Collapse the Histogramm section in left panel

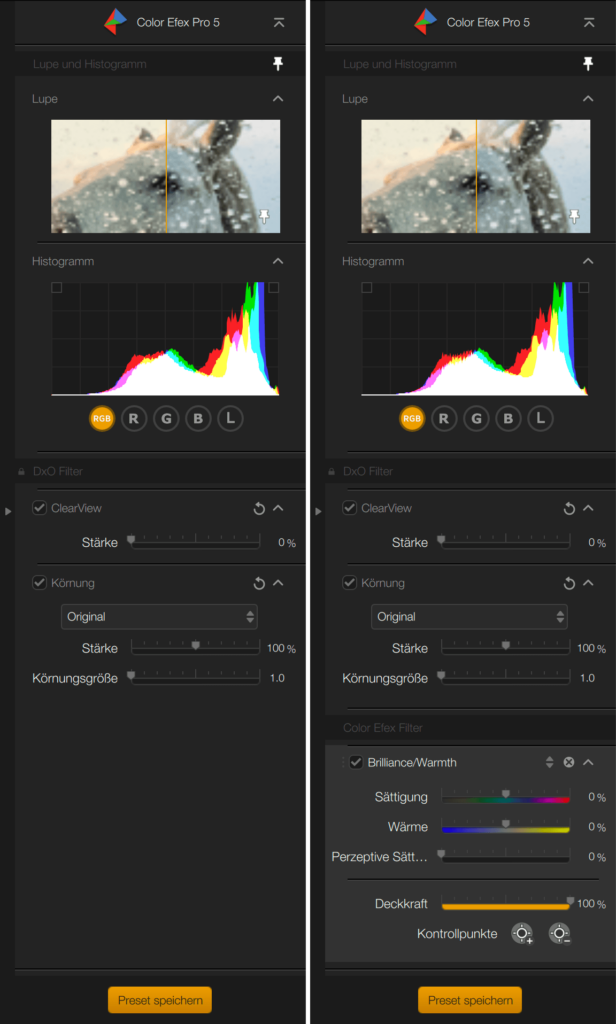coord(278,261)
